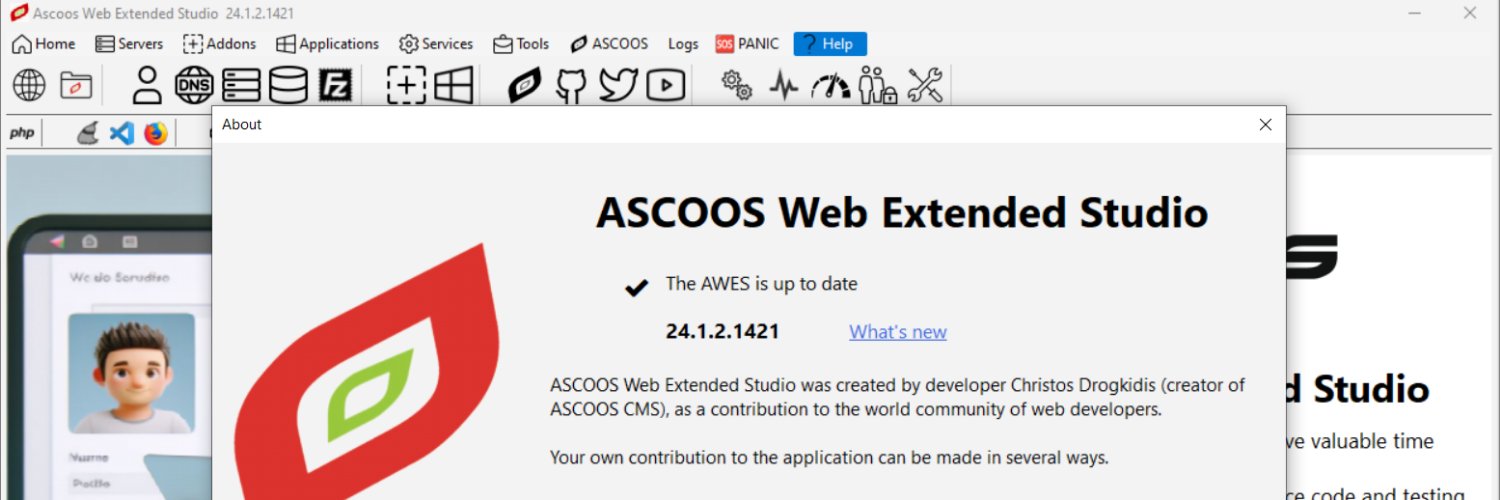Click 'The AWES is up to date' text
This screenshot has height=500, width=1500.
(x=762, y=284)
